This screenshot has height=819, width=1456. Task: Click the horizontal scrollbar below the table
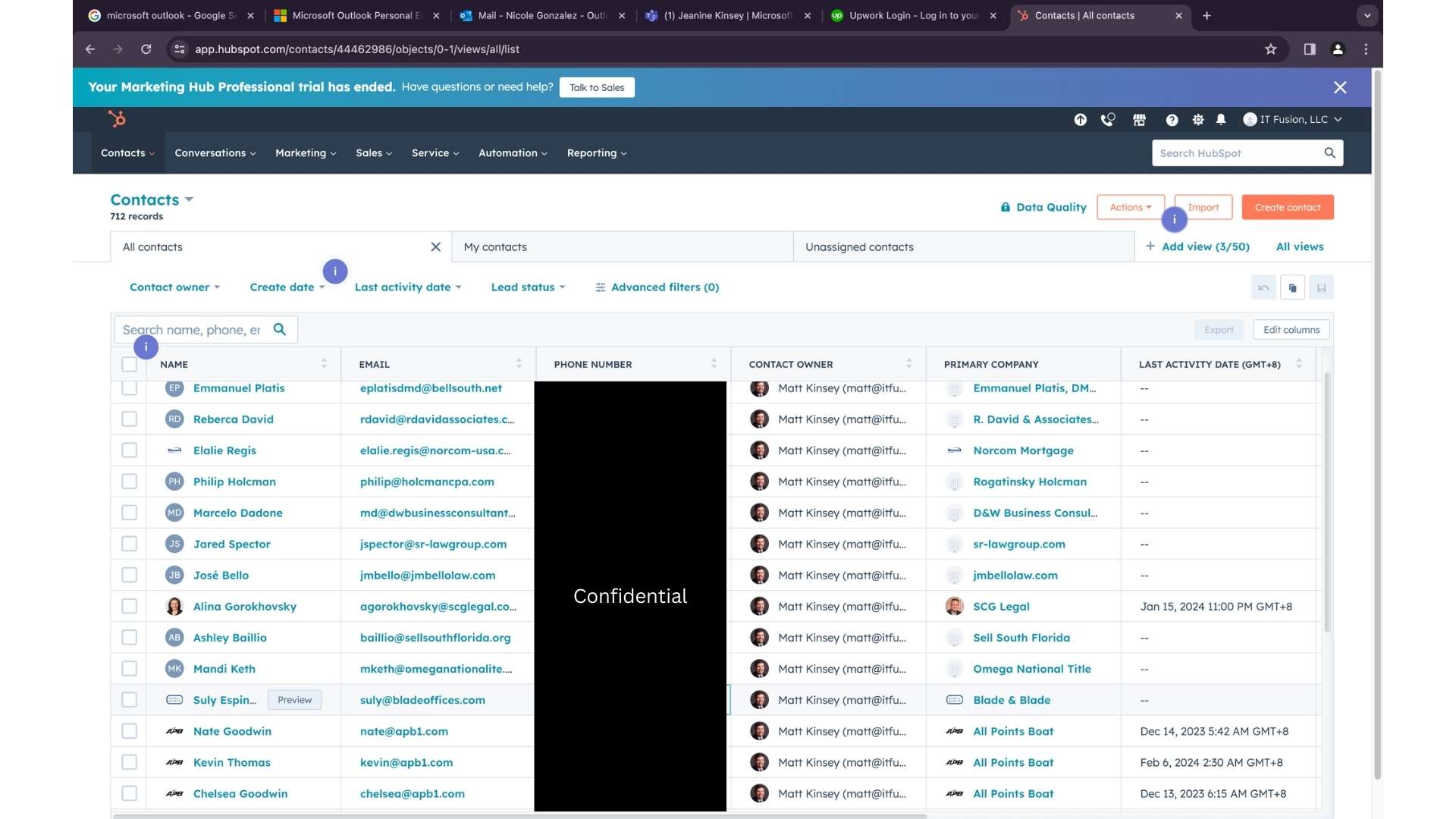click(519, 816)
